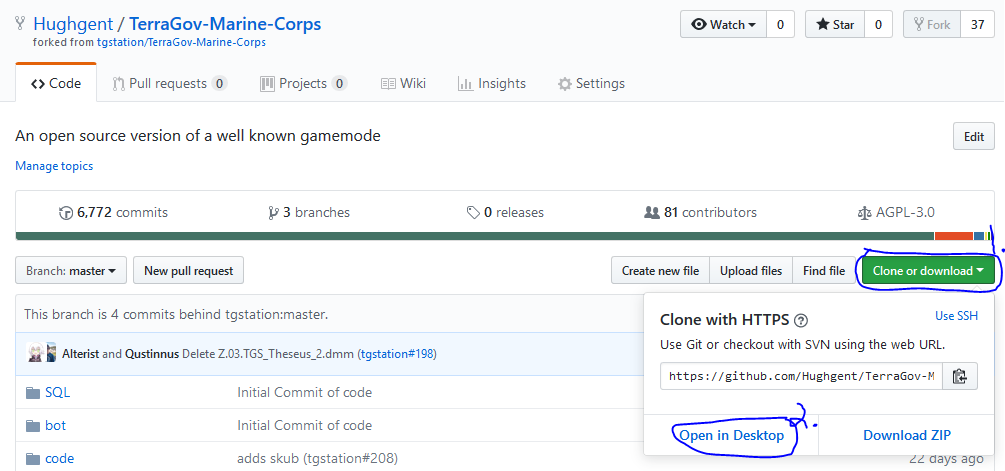
Task: Click the 22 days ago timestamp
Action: pos(945,459)
